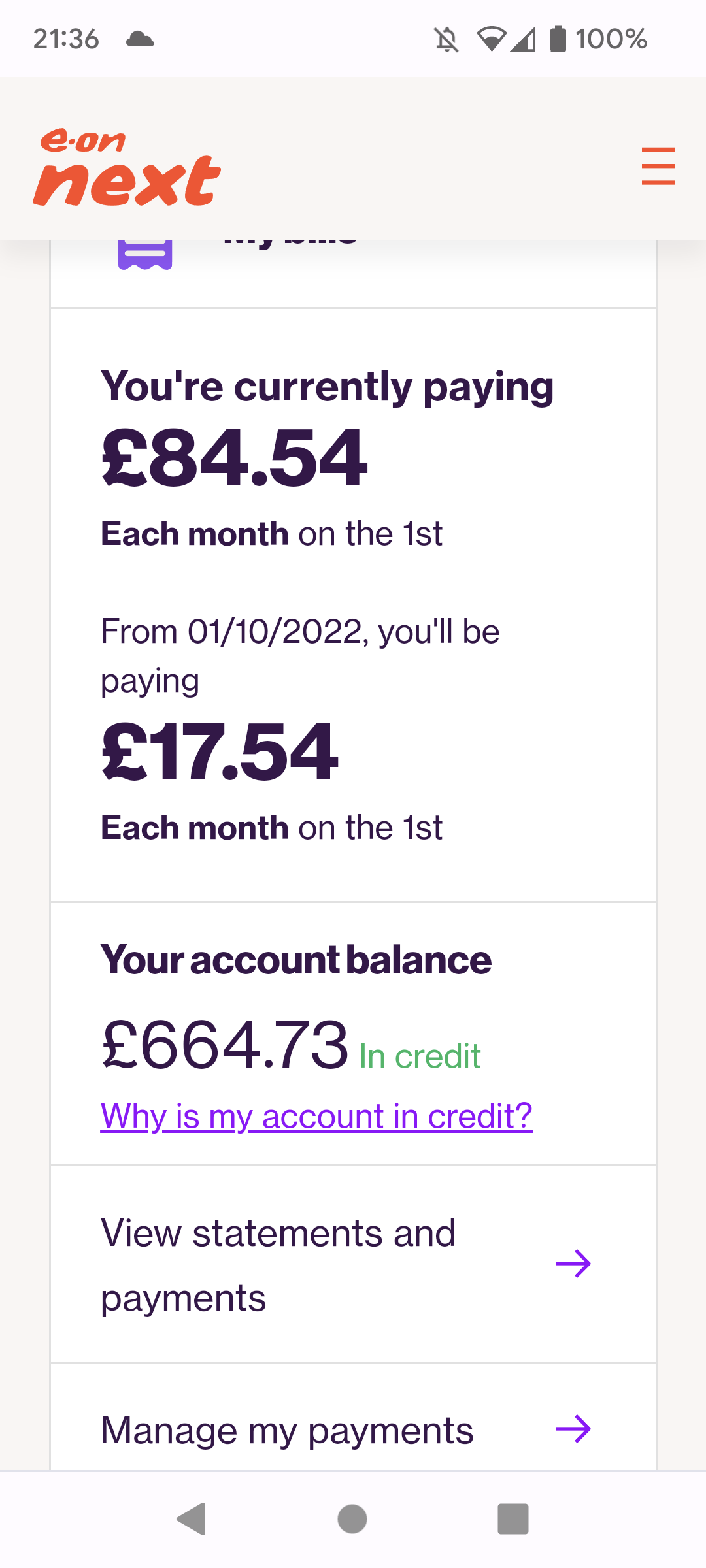Open Manage my payments

[x=287, y=1430]
